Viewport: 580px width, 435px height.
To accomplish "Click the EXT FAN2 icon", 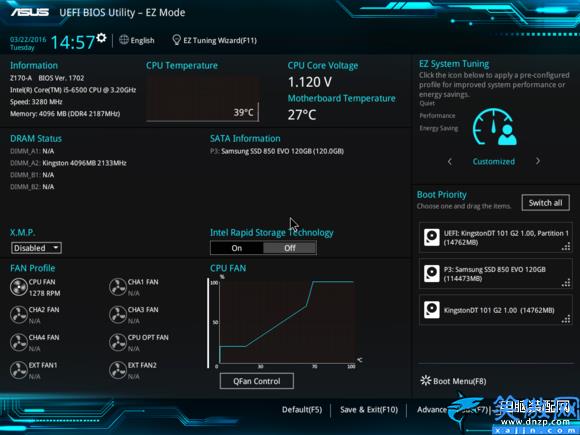I will pos(118,370).
